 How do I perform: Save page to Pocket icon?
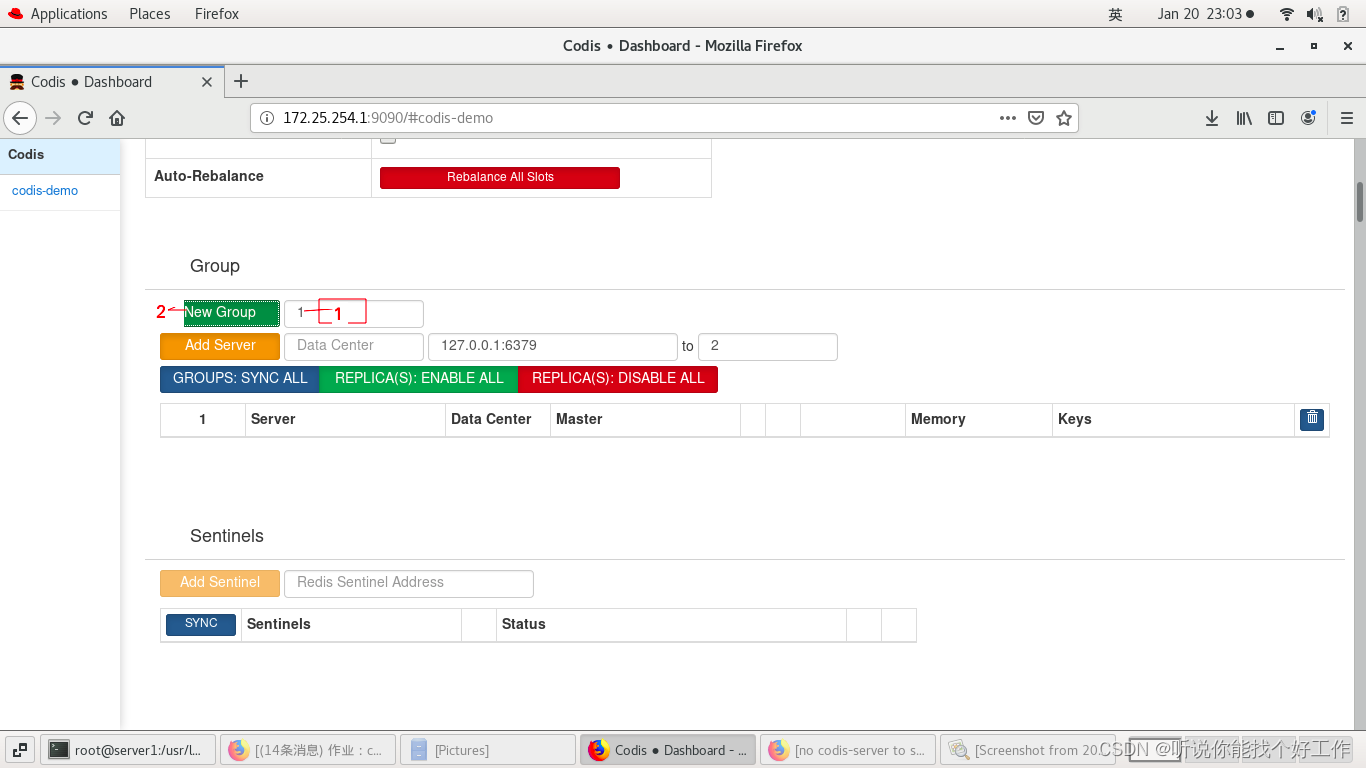click(1036, 118)
